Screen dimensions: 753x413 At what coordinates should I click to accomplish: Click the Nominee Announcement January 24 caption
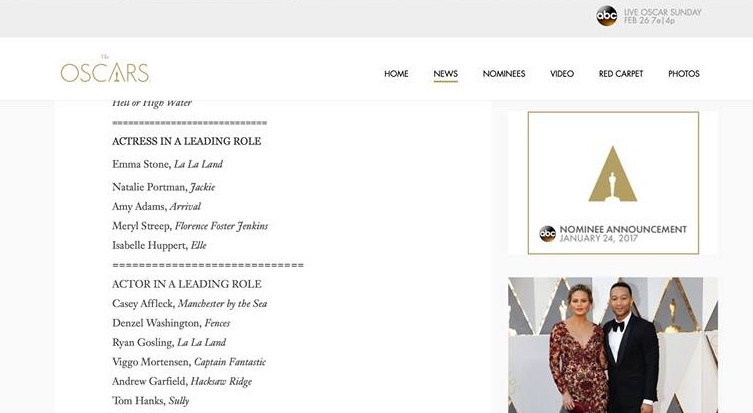(x=623, y=233)
